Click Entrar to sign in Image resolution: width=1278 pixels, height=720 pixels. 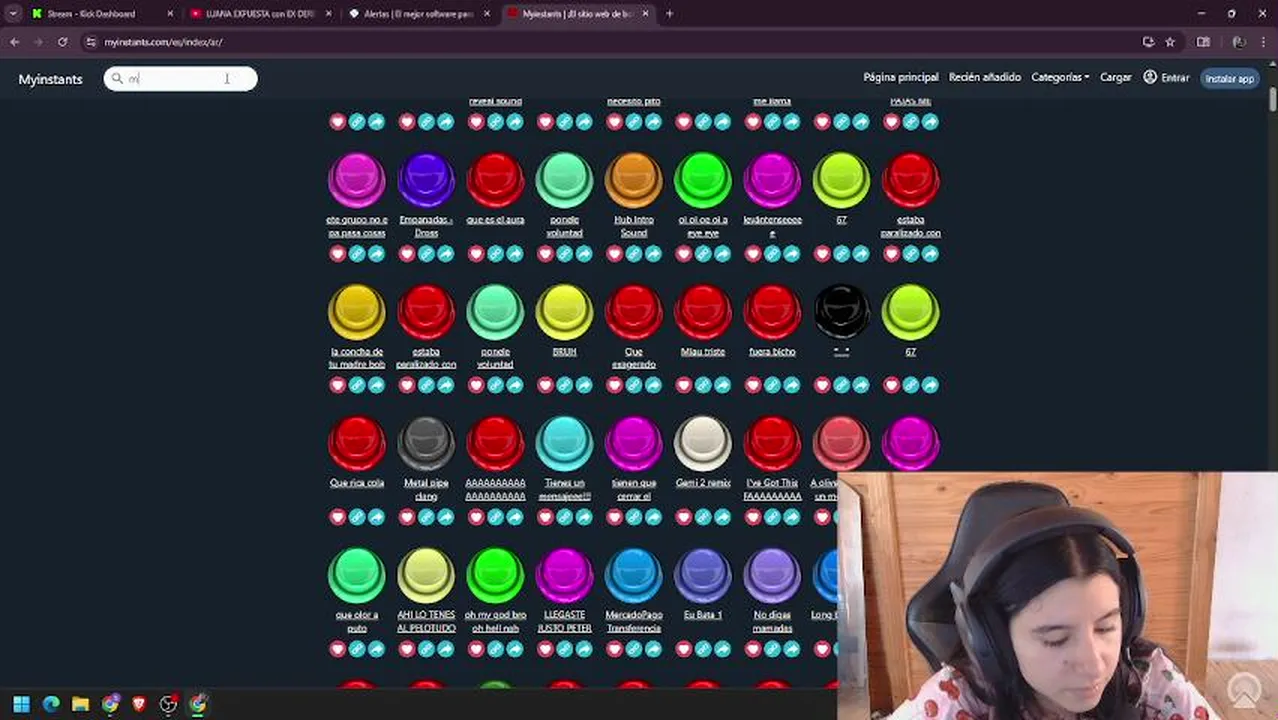point(1167,77)
